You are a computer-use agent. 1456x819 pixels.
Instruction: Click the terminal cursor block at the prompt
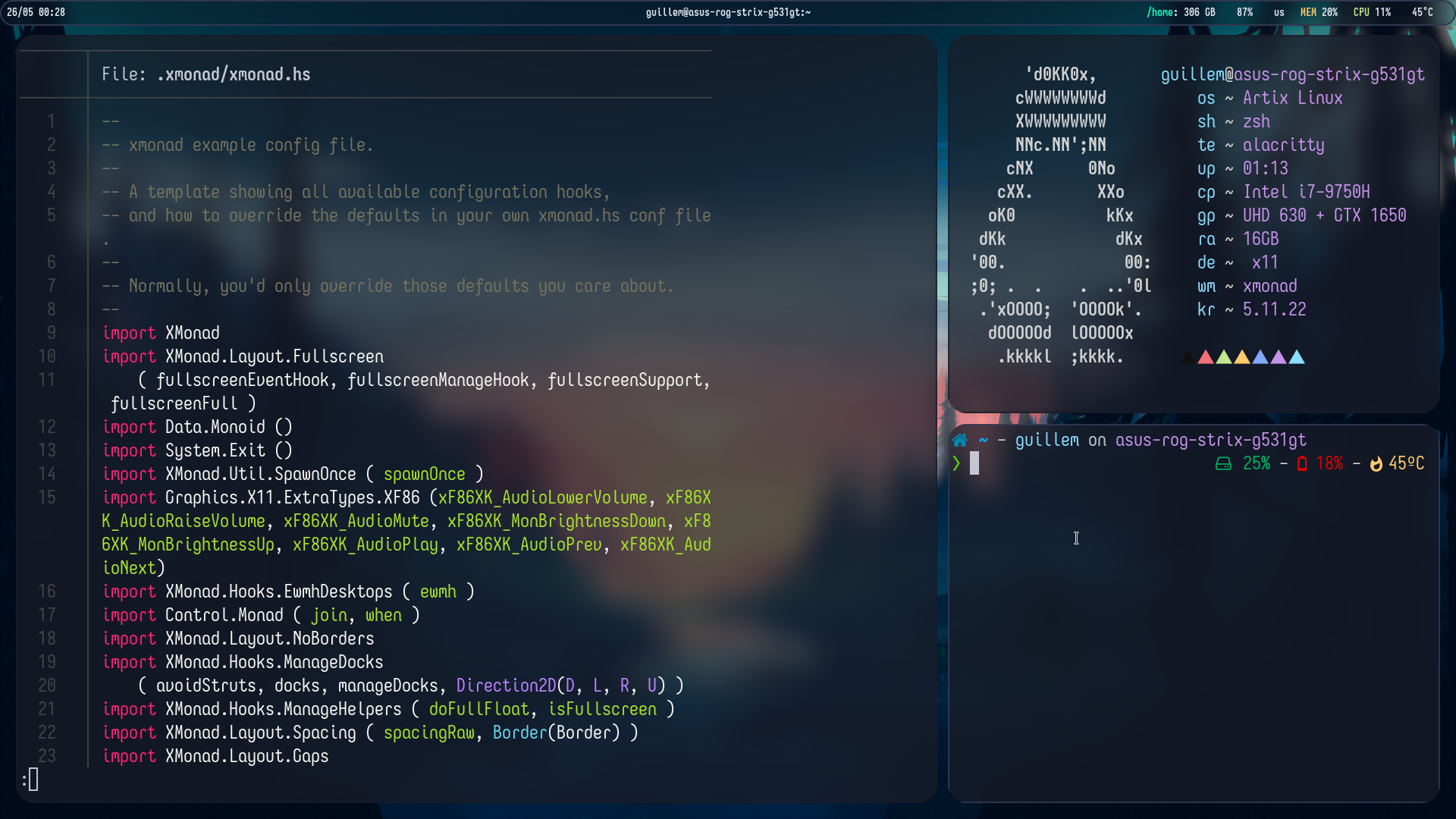(974, 463)
